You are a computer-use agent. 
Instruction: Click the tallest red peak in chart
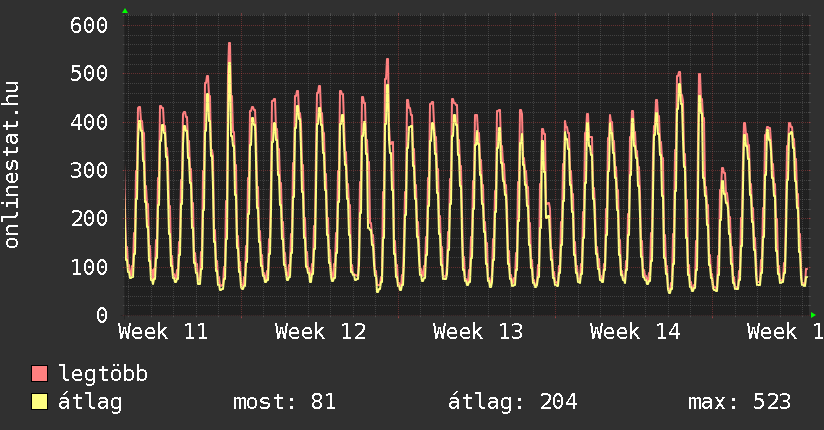pos(229,45)
